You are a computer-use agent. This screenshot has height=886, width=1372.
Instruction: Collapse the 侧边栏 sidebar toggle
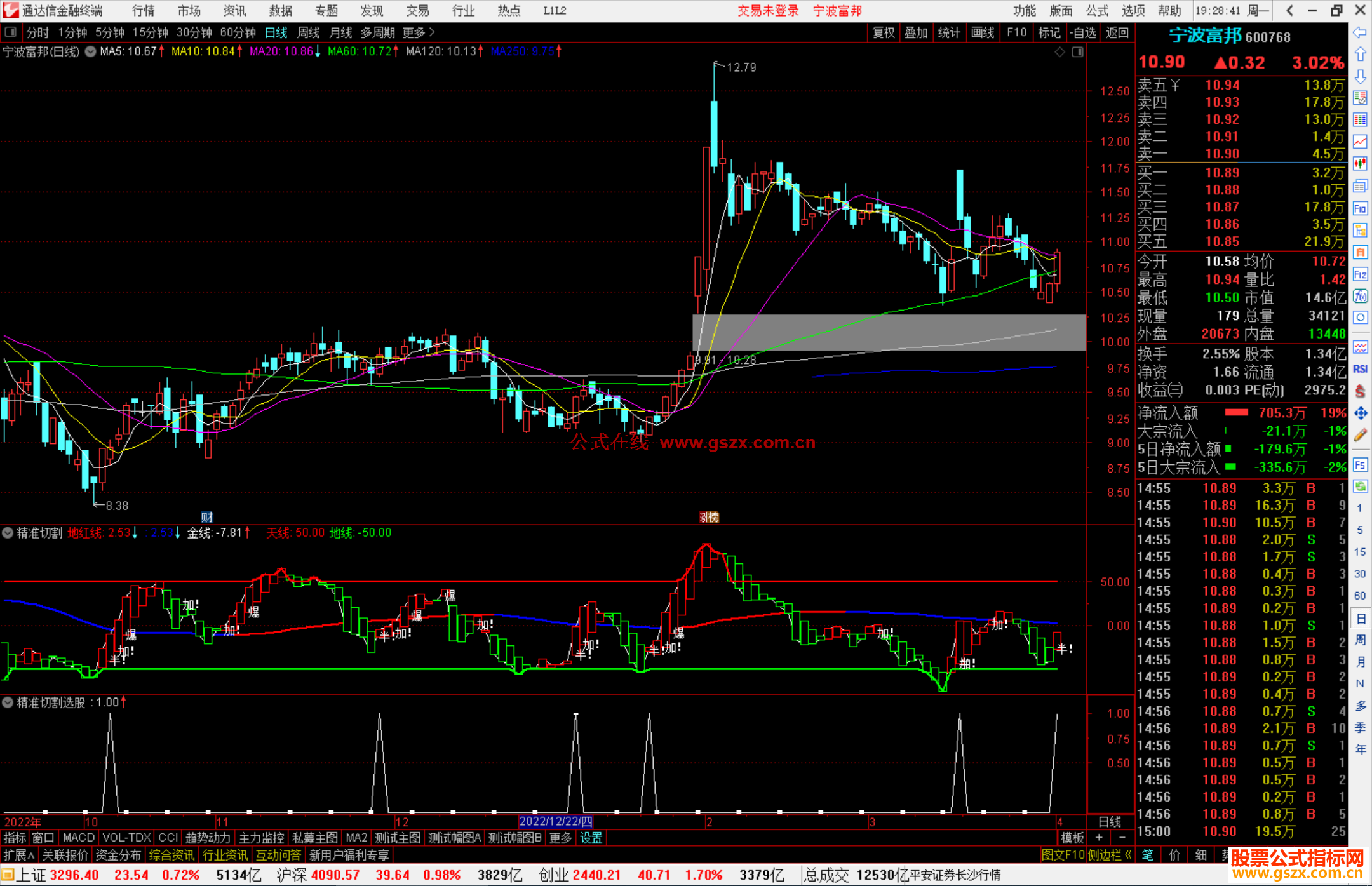tap(1110, 855)
